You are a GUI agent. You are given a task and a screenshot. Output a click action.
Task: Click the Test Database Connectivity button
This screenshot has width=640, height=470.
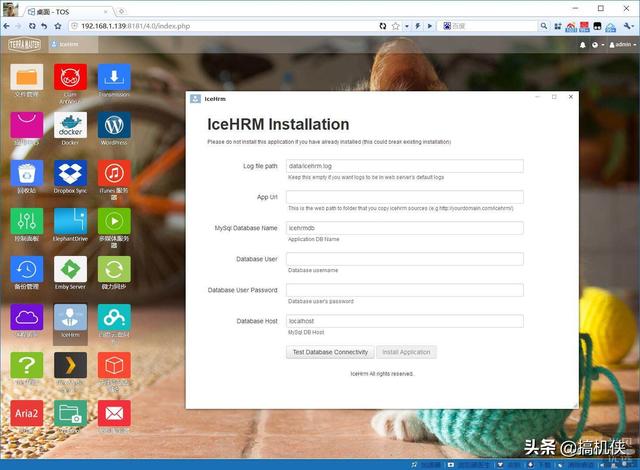point(330,352)
